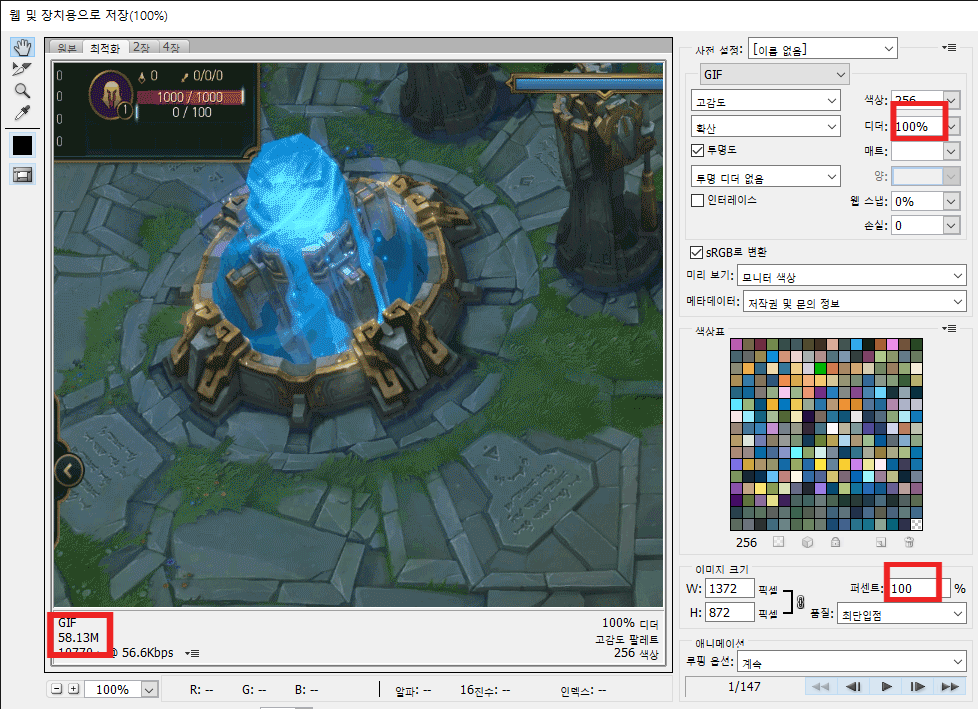Select the first magenta swatch in color table
Screen dimensions: 978x709
click(x=736, y=344)
